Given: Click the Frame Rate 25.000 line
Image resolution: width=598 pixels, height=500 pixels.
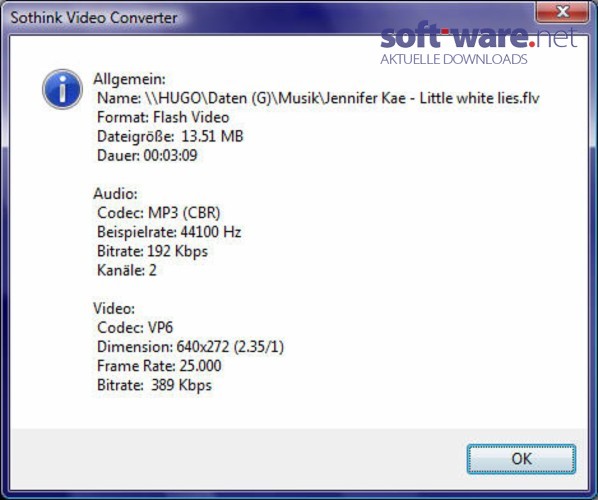Looking at the screenshot, I should [159, 366].
